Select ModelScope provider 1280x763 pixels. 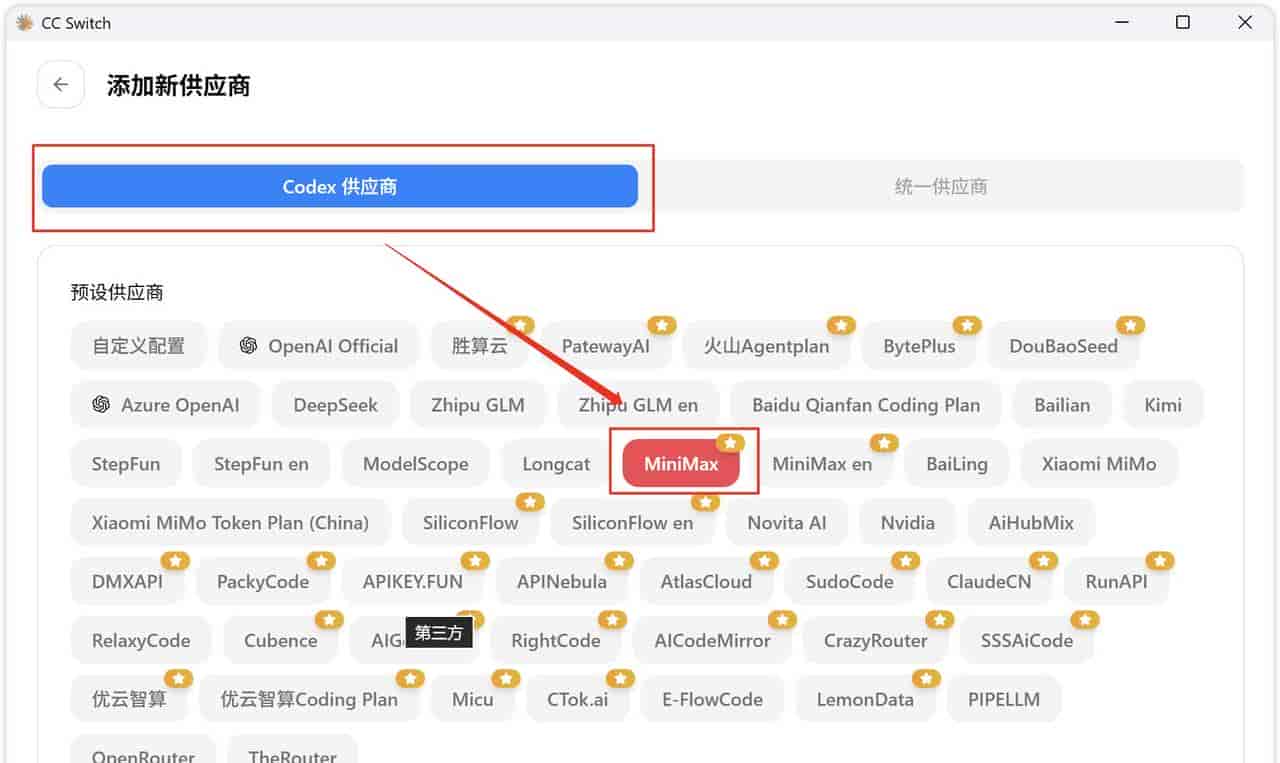(x=415, y=464)
